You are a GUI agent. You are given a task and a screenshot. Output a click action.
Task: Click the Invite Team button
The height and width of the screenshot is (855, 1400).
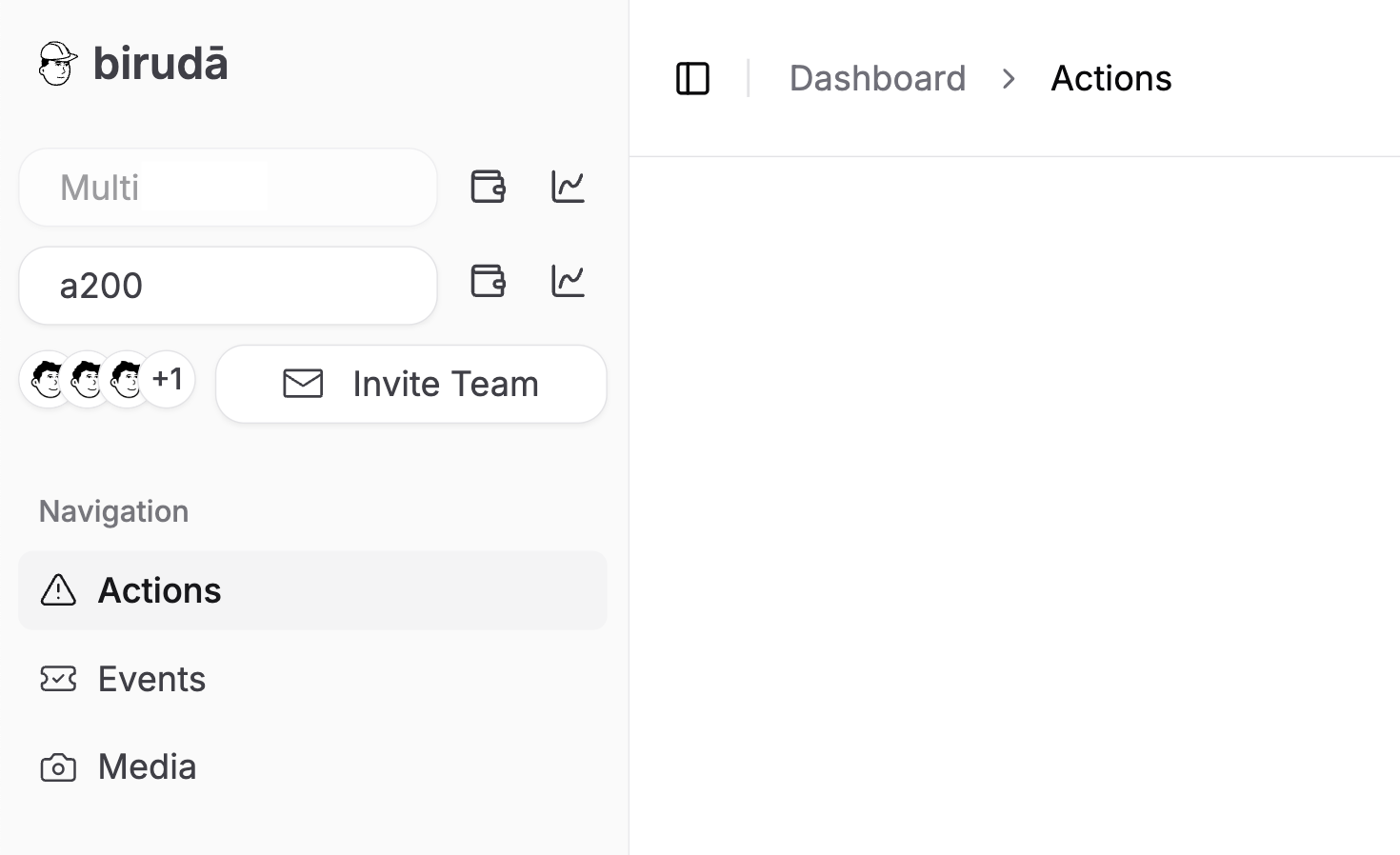tap(410, 384)
